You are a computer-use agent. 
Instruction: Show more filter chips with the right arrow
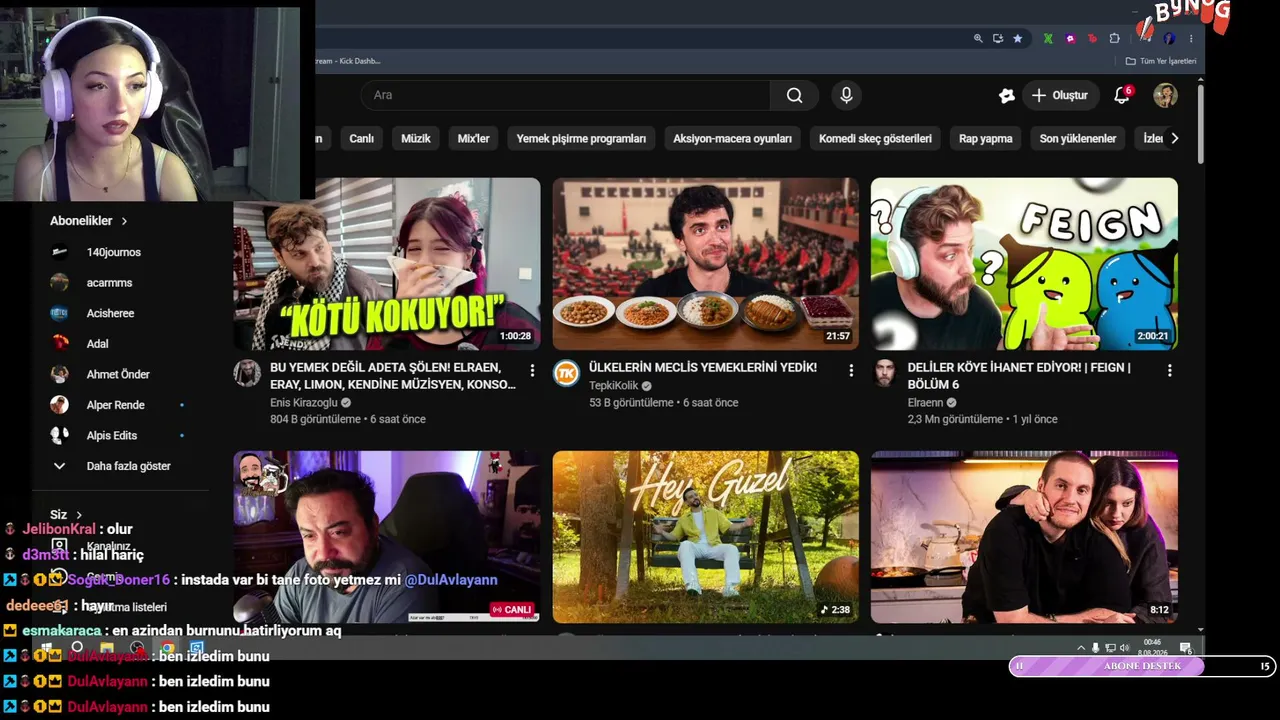[1174, 138]
